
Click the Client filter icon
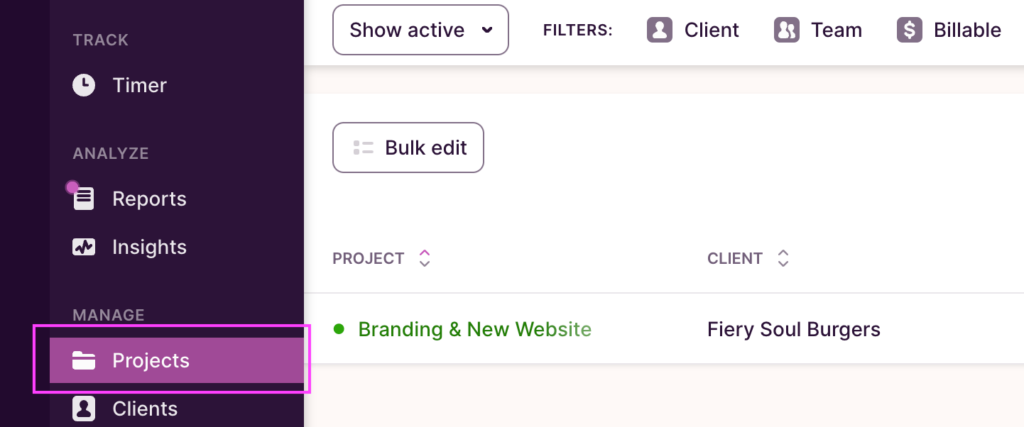(x=659, y=30)
